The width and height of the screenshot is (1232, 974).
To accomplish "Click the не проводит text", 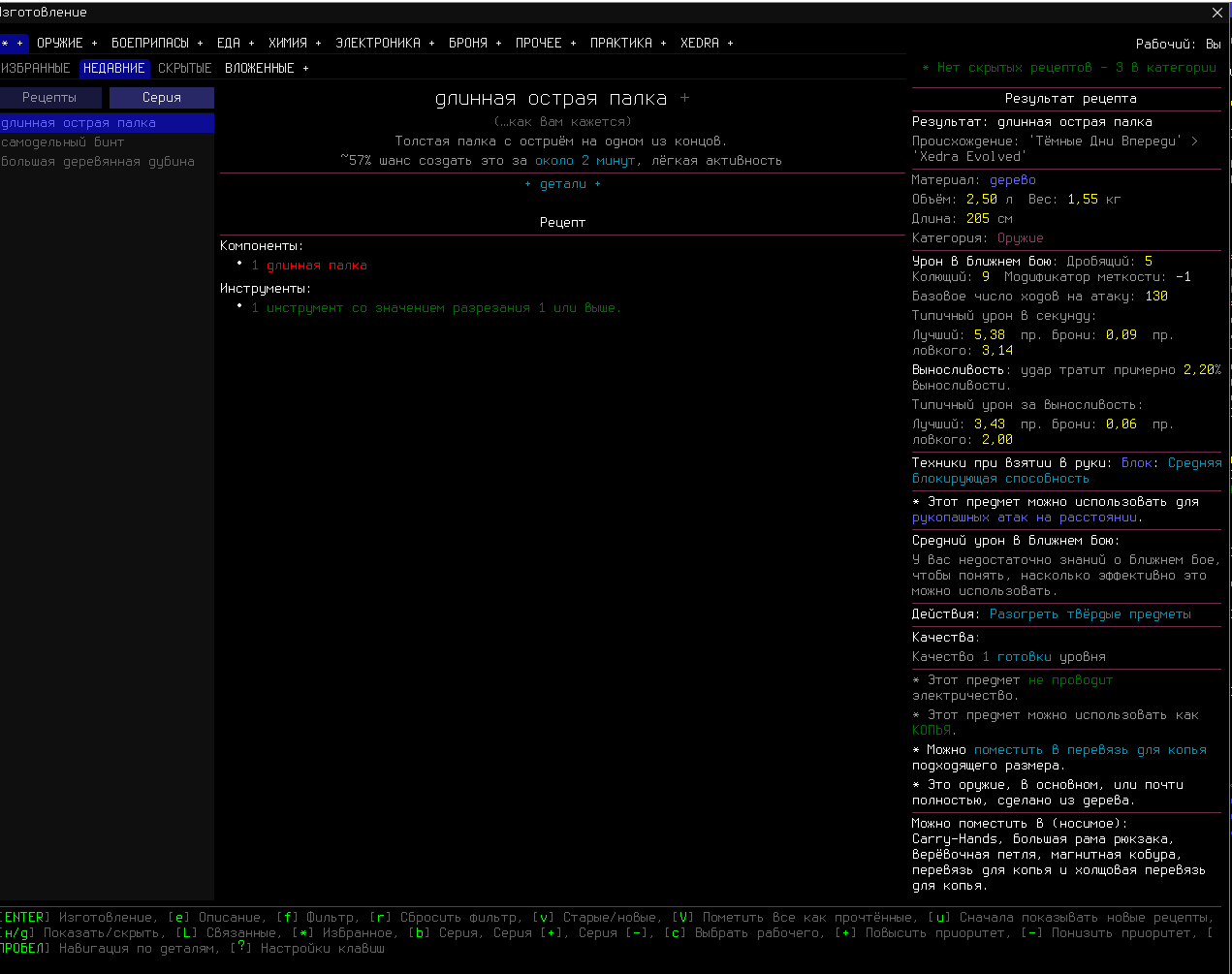I will point(1070,680).
